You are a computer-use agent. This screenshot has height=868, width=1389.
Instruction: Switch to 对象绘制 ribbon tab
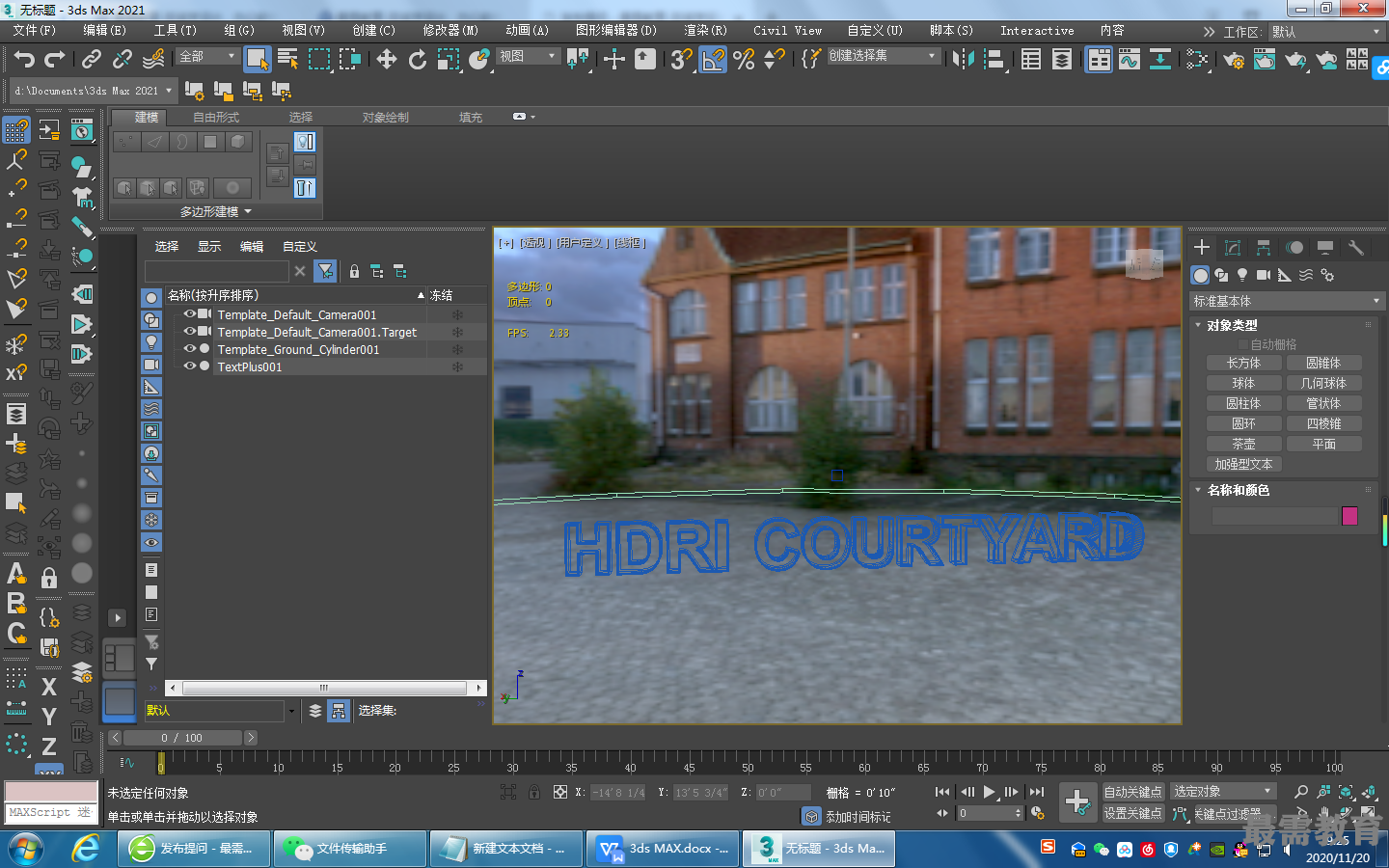(x=386, y=118)
